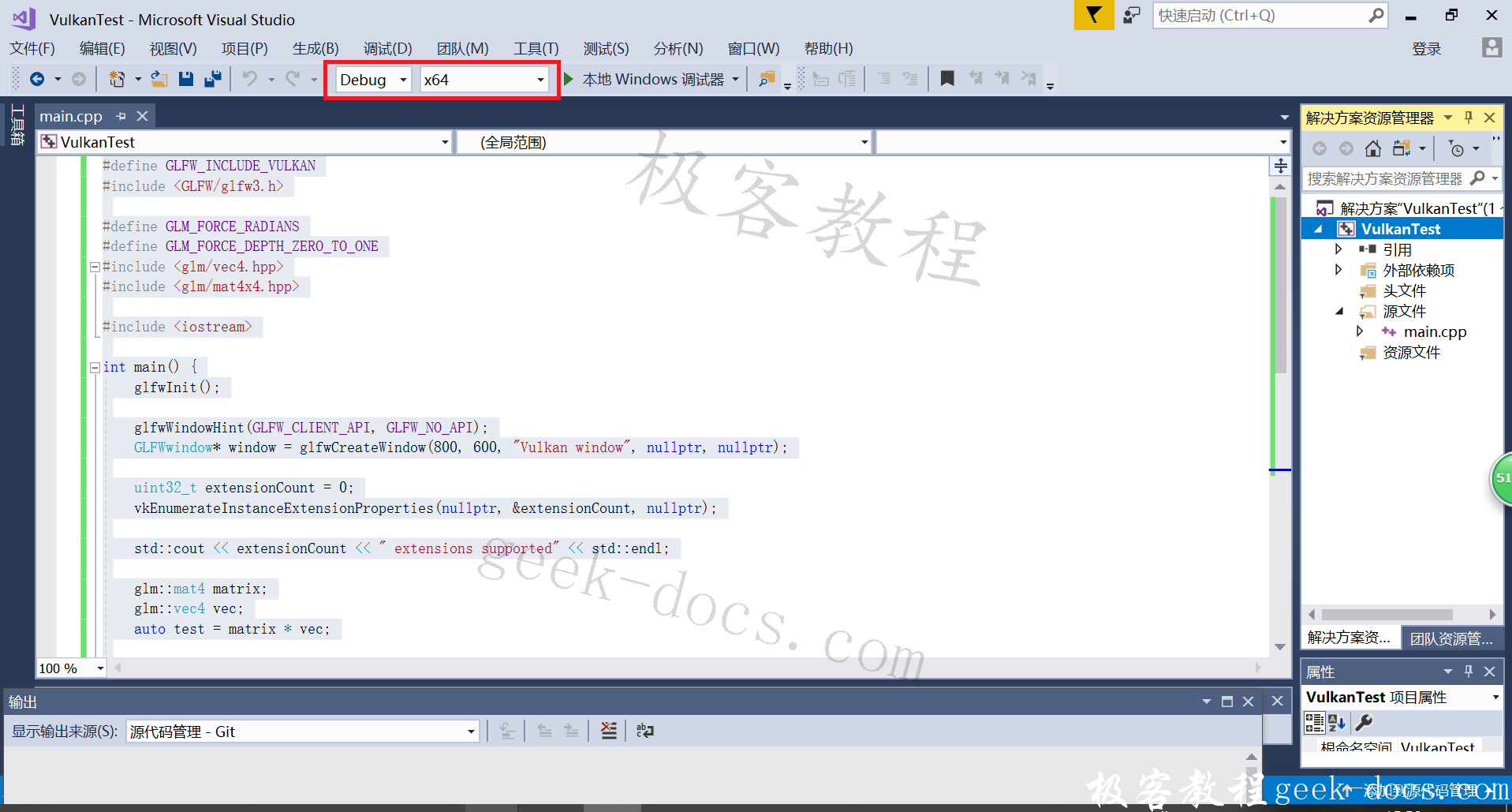
Task: Click the Sync with Active Document icon
Action: (1402, 148)
